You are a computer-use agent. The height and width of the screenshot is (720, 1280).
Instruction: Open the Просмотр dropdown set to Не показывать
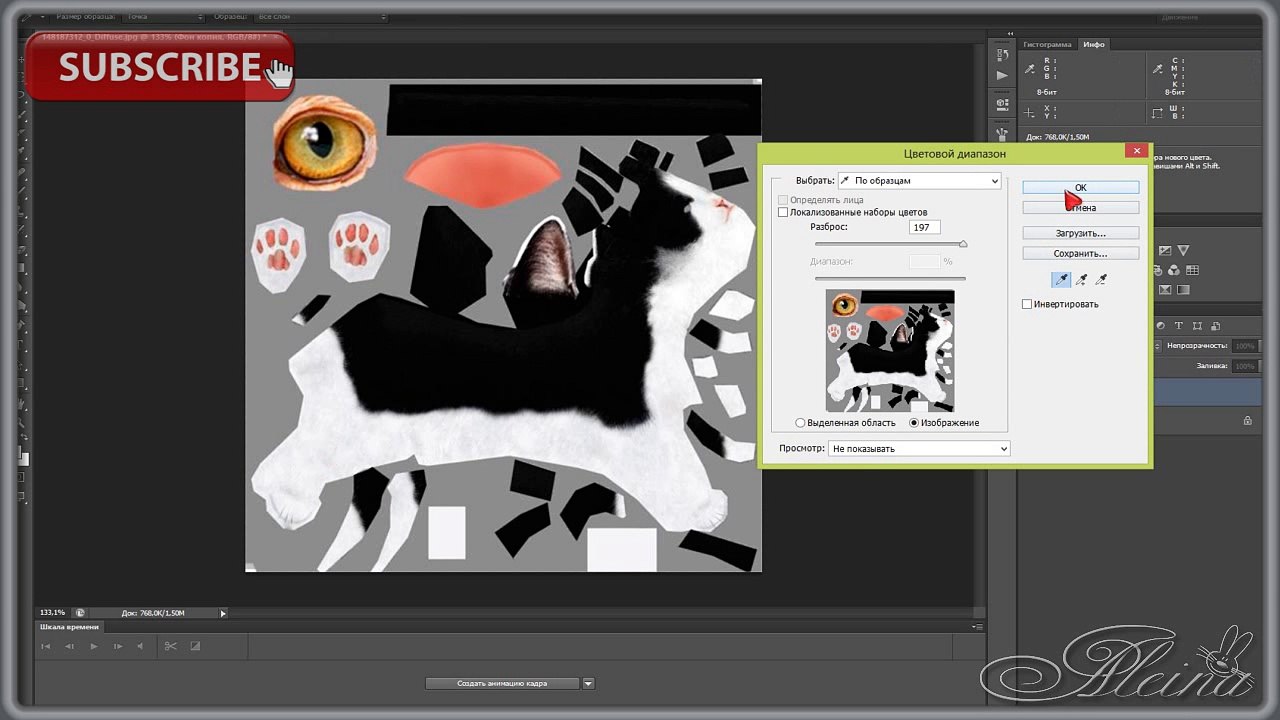coord(919,449)
